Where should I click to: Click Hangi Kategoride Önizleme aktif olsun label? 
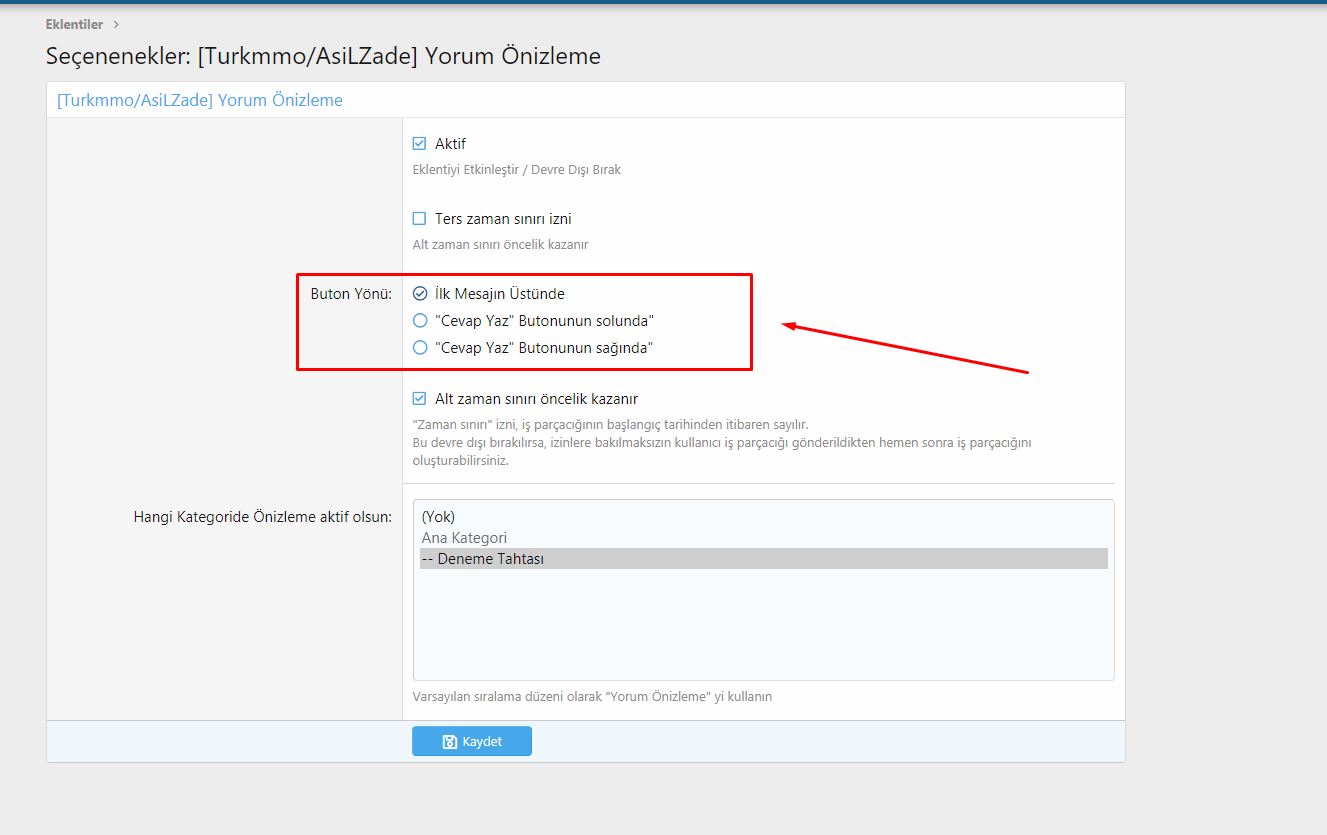pyautogui.click(x=263, y=517)
